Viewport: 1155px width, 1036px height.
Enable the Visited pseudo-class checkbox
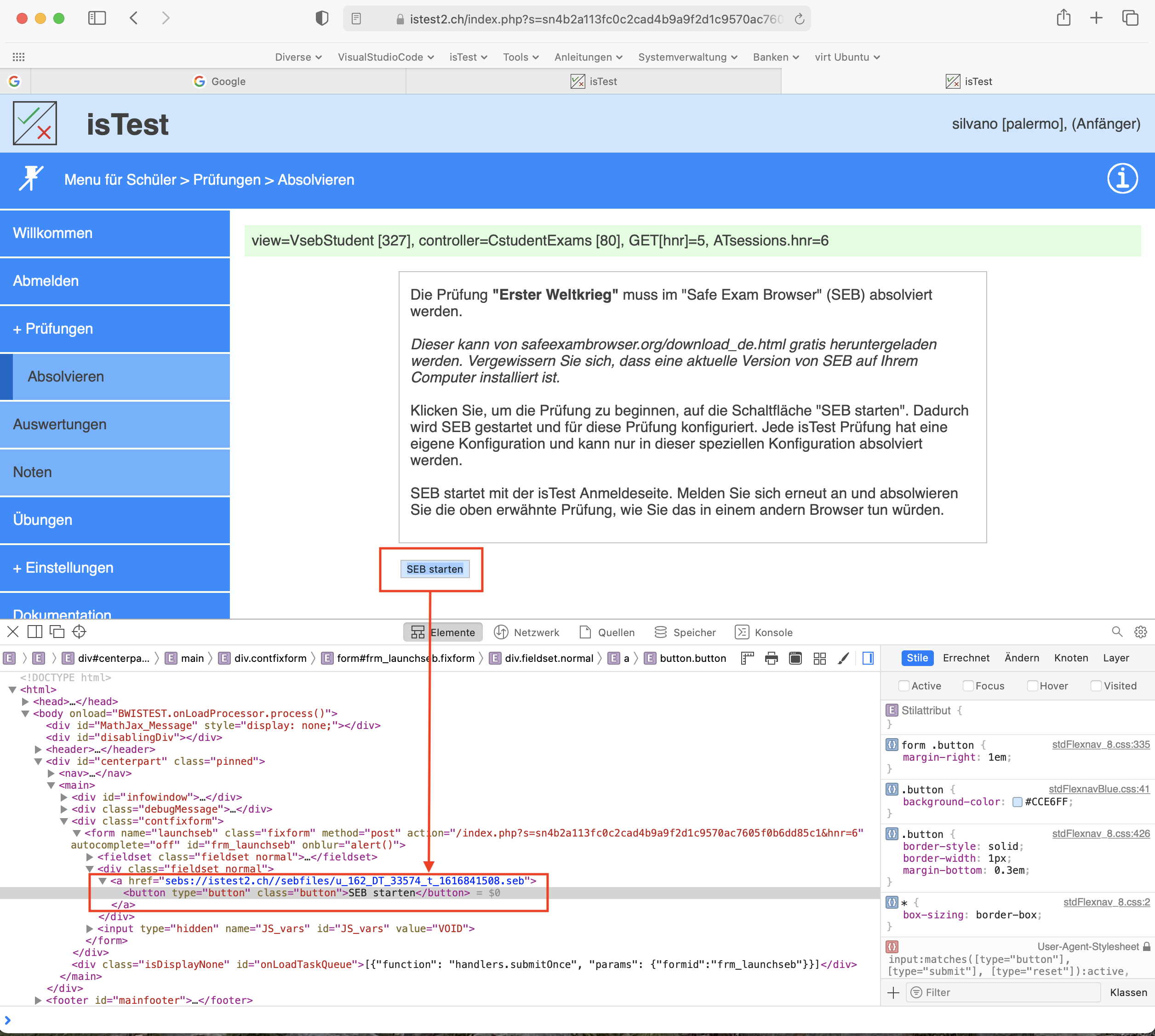pyautogui.click(x=1096, y=686)
